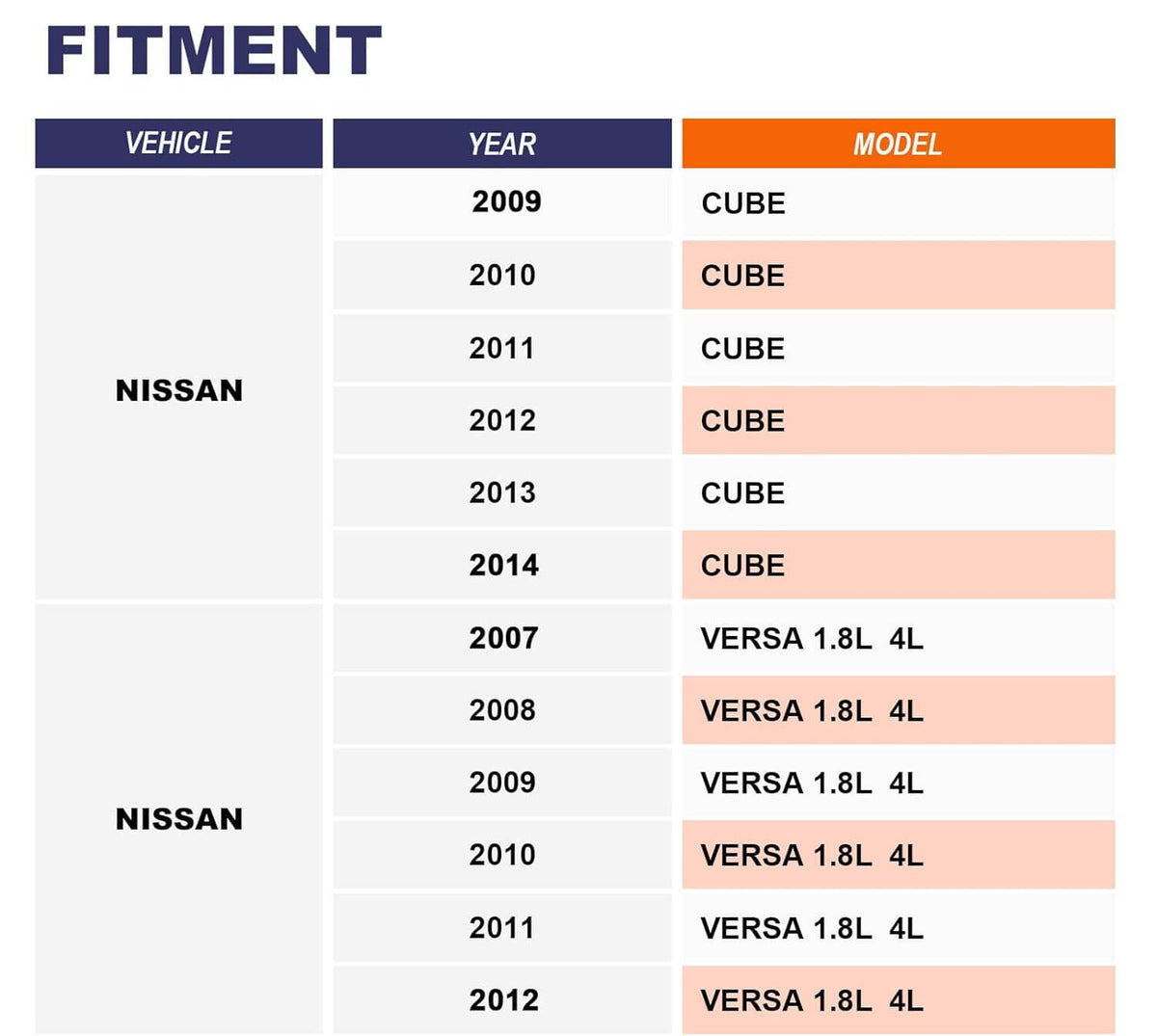
Task: Click the FITMENT title heading
Action: [213, 51]
